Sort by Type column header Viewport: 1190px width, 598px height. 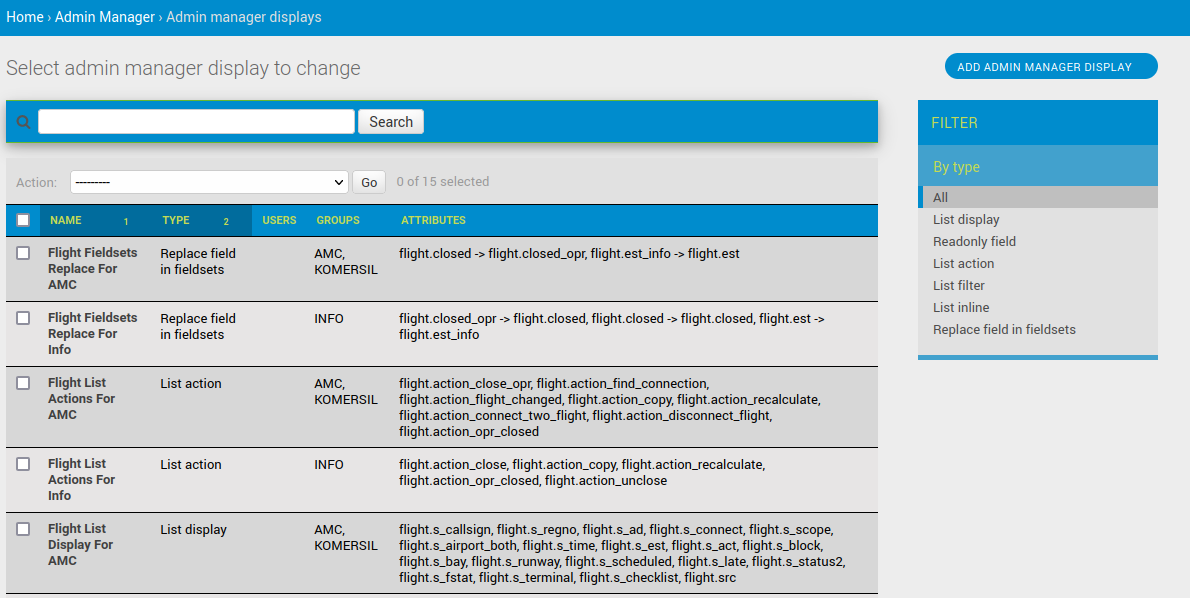(x=176, y=220)
